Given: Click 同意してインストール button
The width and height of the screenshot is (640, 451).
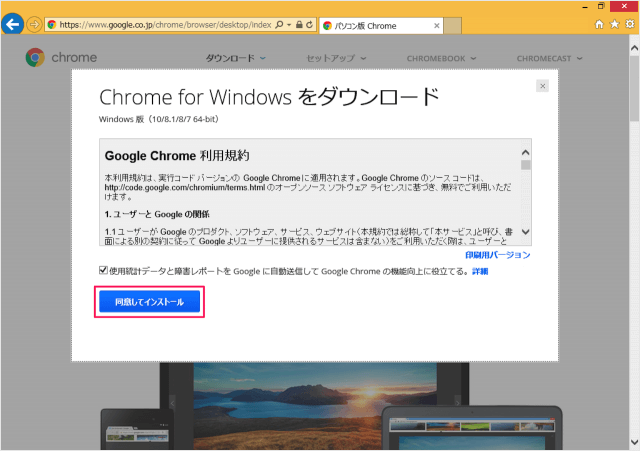Looking at the screenshot, I should [149, 302].
